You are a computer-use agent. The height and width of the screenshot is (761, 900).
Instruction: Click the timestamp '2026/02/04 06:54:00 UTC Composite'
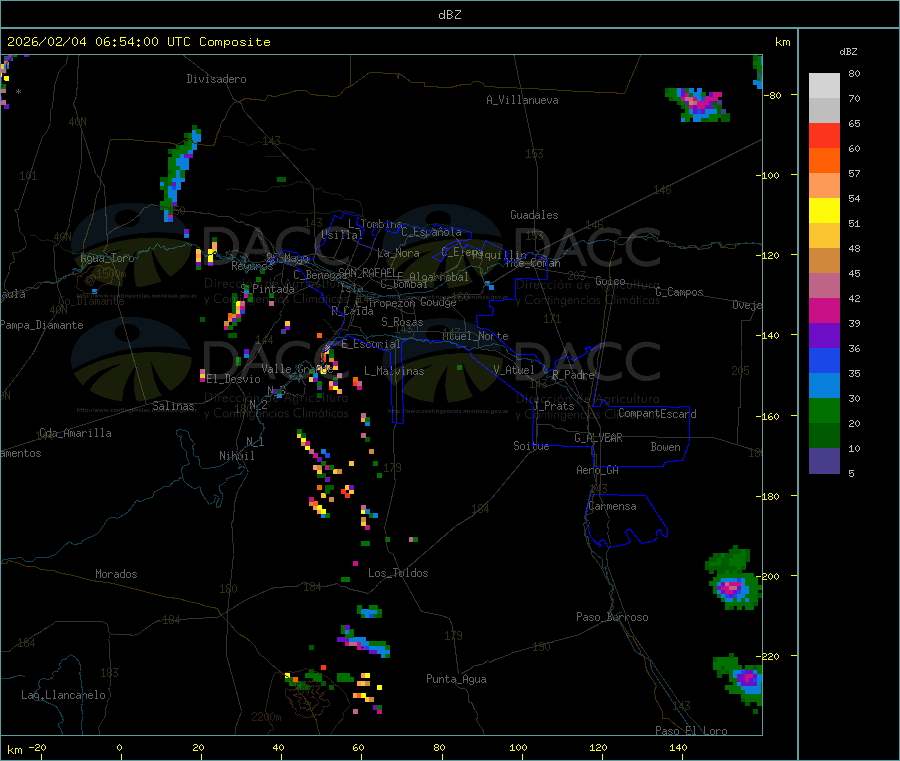(x=138, y=42)
